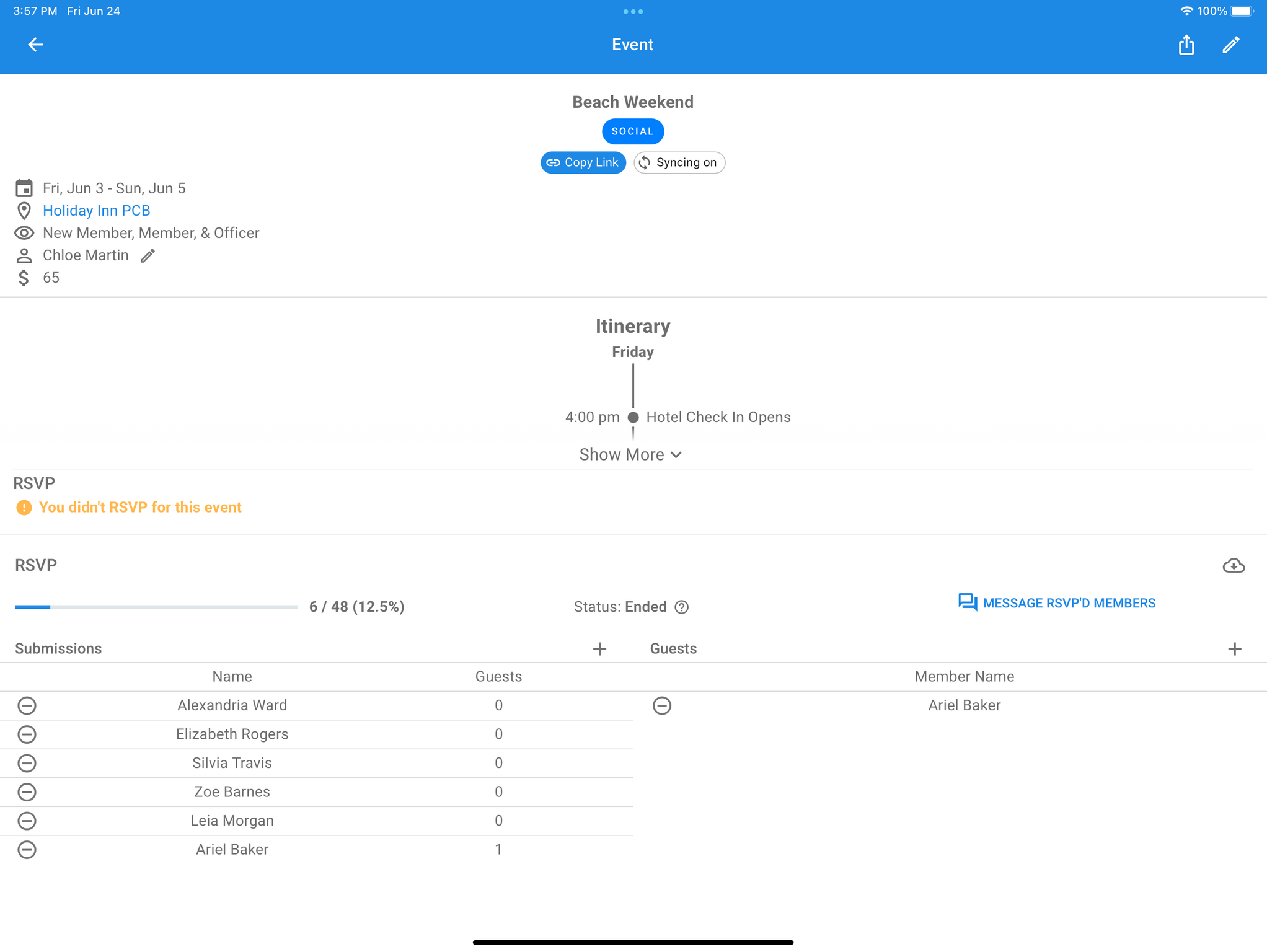Remove Alexandria Ward's submission
This screenshot has width=1267, height=952.
coord(27,705)
